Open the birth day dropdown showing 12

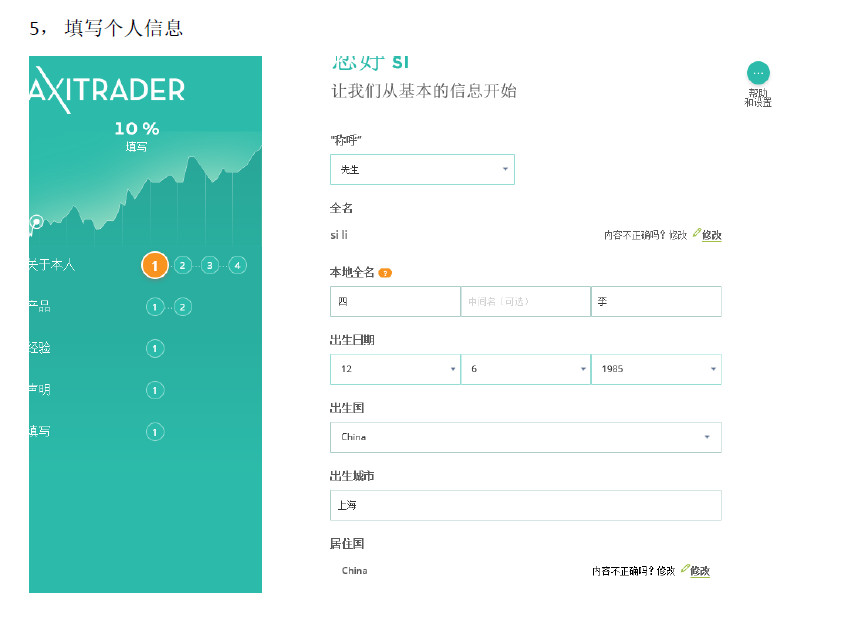click(x=395, y=369)
